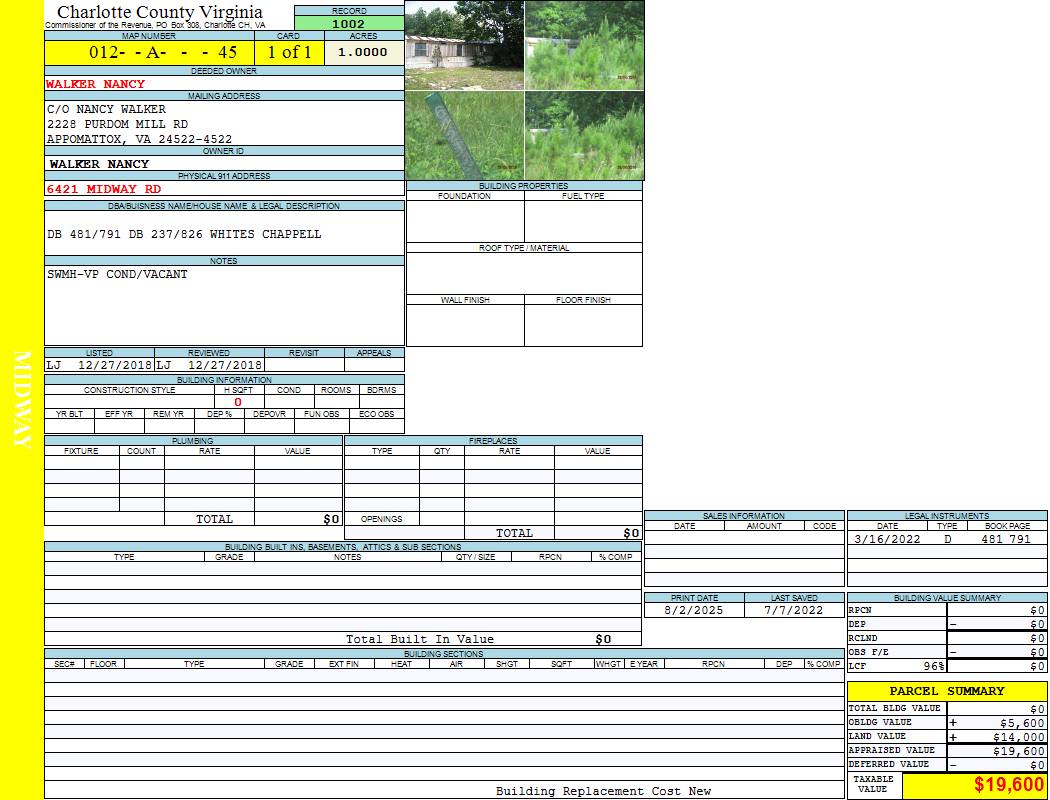Click the listed date next to first LJ

[115, 365]
